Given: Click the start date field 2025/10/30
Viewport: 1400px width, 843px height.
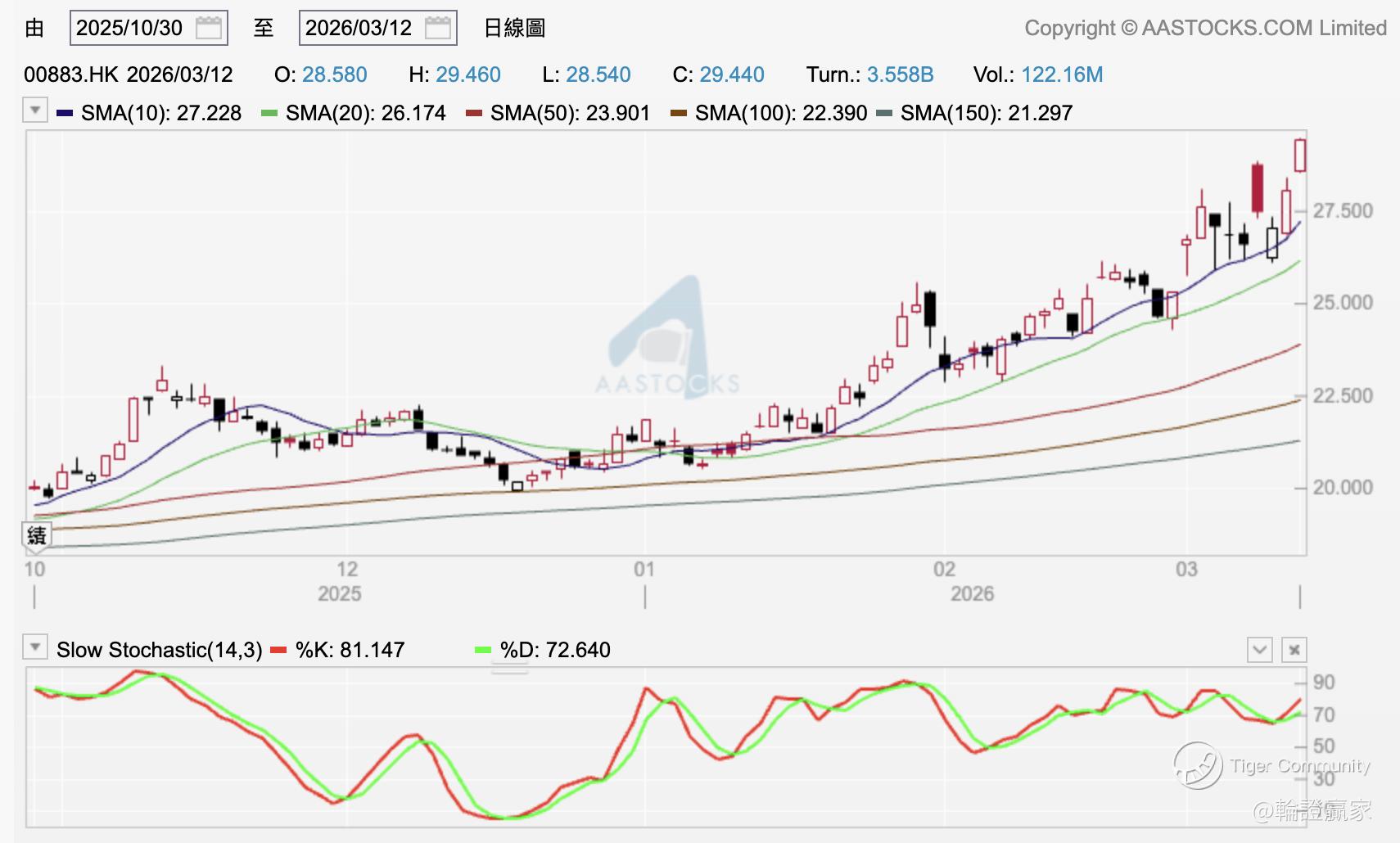Looking at the screenshot, I should click(x=129, y=29).
